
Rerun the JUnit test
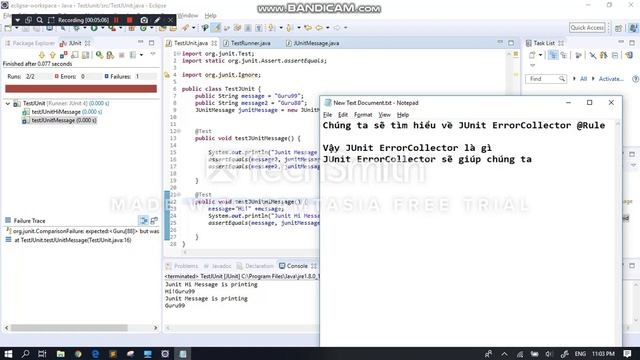click(99, 55)
